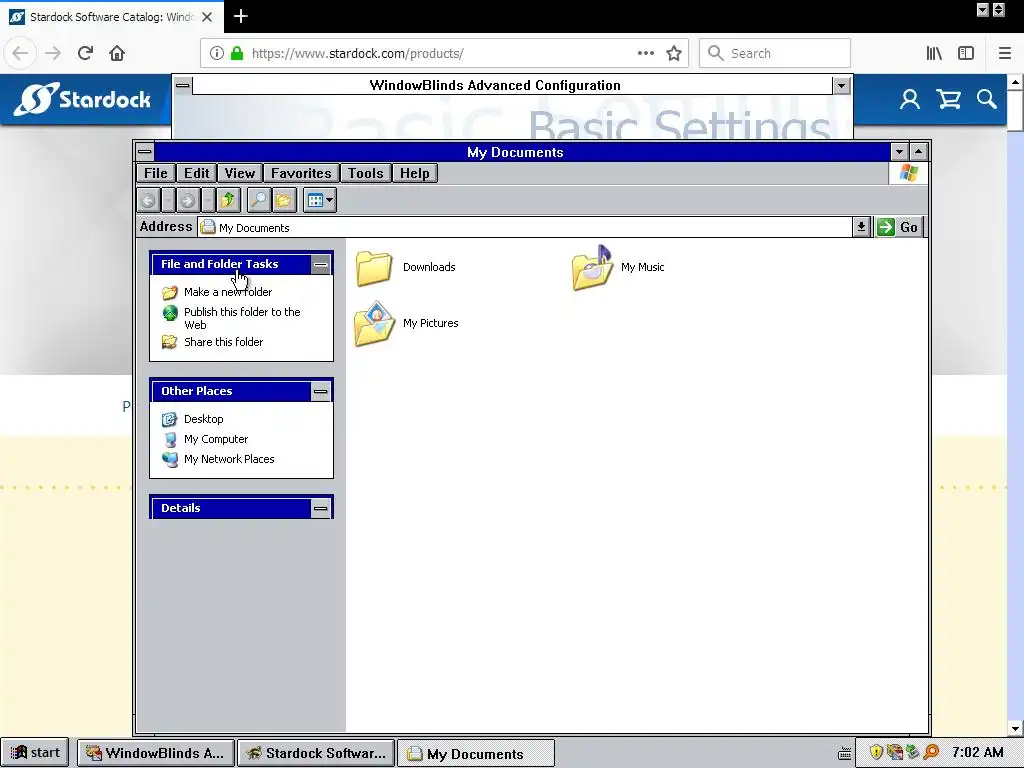
Task: Collapse the File and Folder Tasks panel
Action: pyautogui.click(x=320, y=264)
